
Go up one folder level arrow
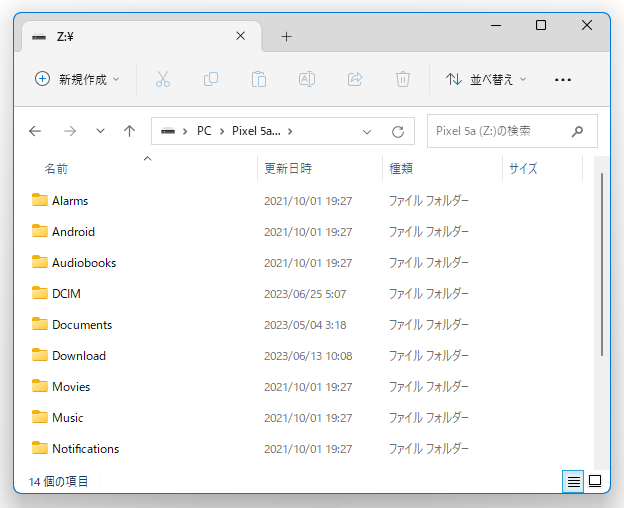pos(129,131)
